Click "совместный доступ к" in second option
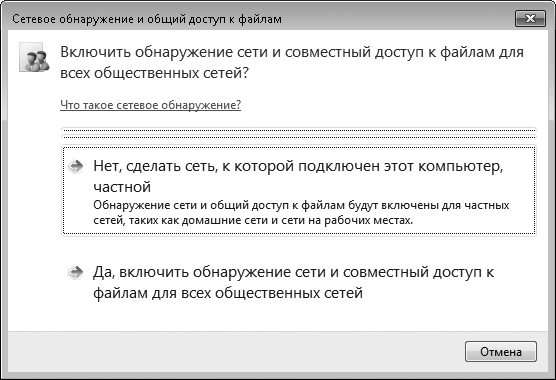The image size is (556, 380). pos(418,272)
